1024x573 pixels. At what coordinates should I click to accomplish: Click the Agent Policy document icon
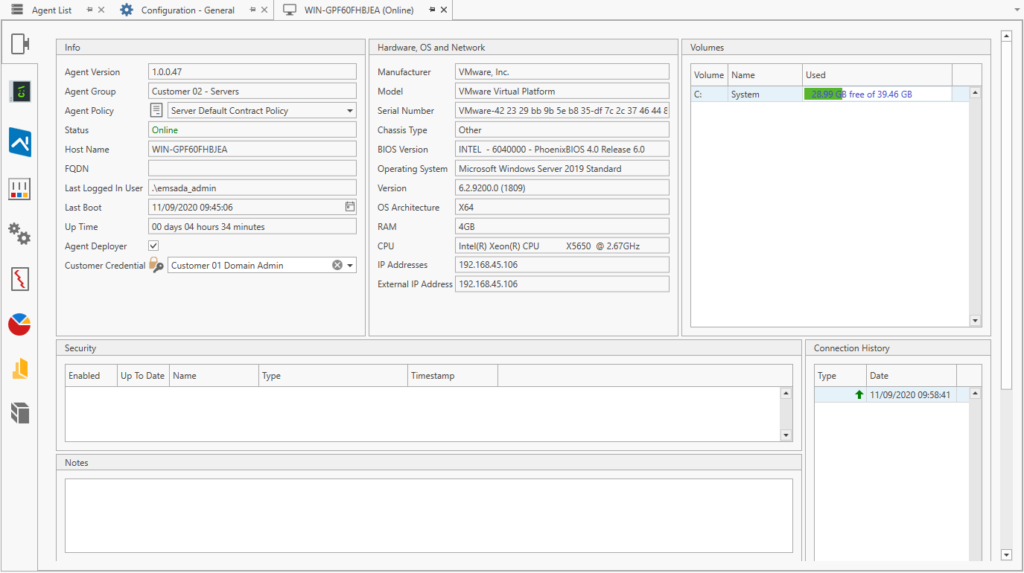pyautogui.click(x=156, y=110)
